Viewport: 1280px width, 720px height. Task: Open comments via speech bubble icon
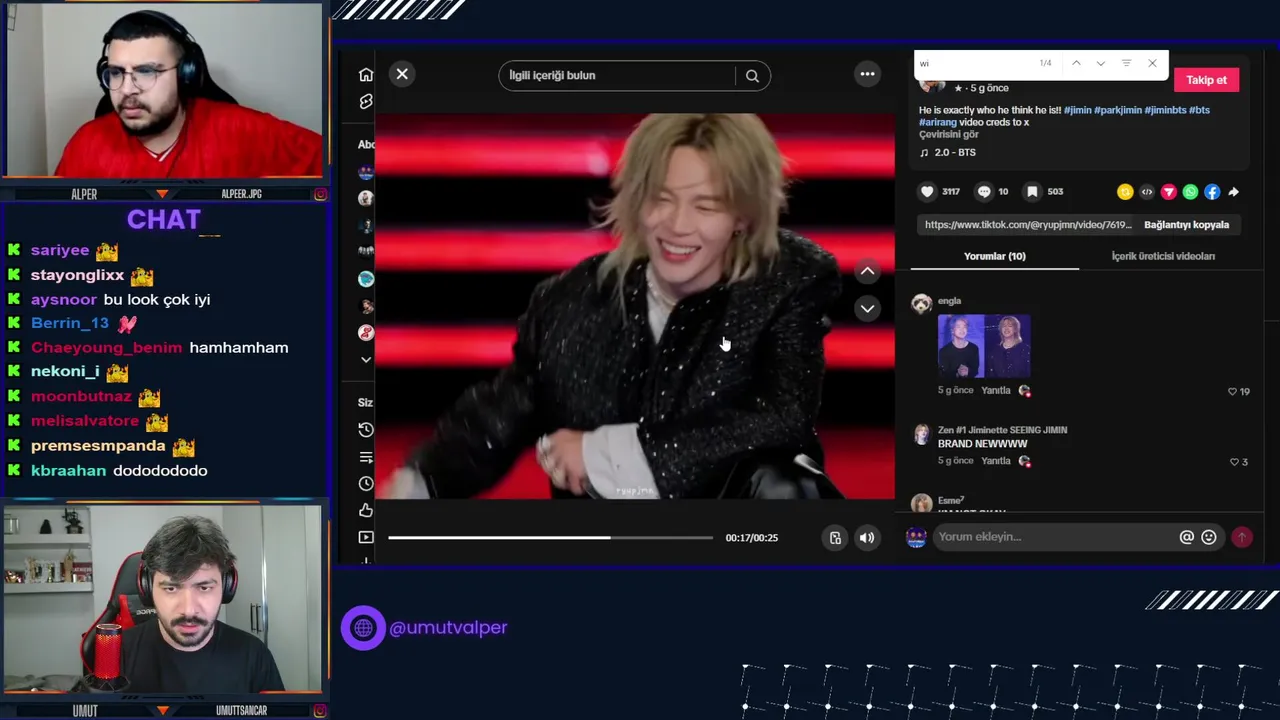point(984,192)
